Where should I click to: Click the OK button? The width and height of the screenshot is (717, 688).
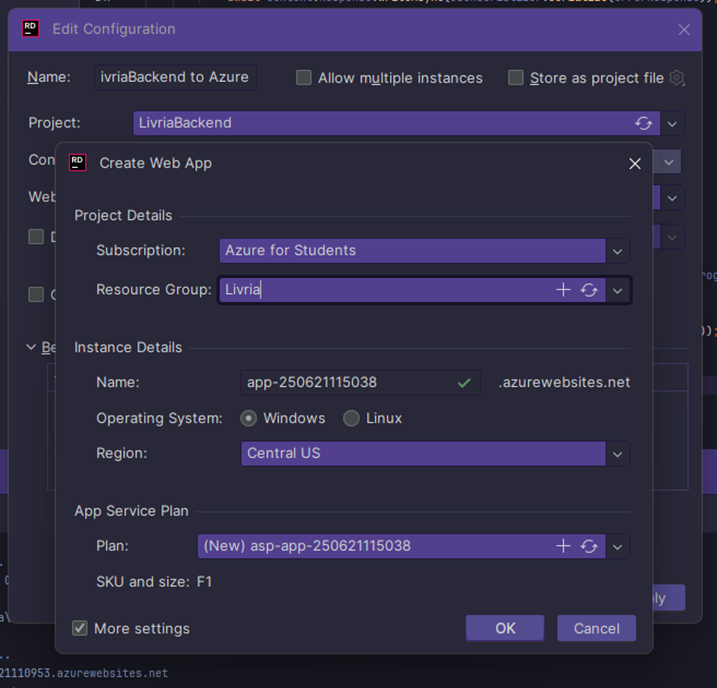coord(505,628)
